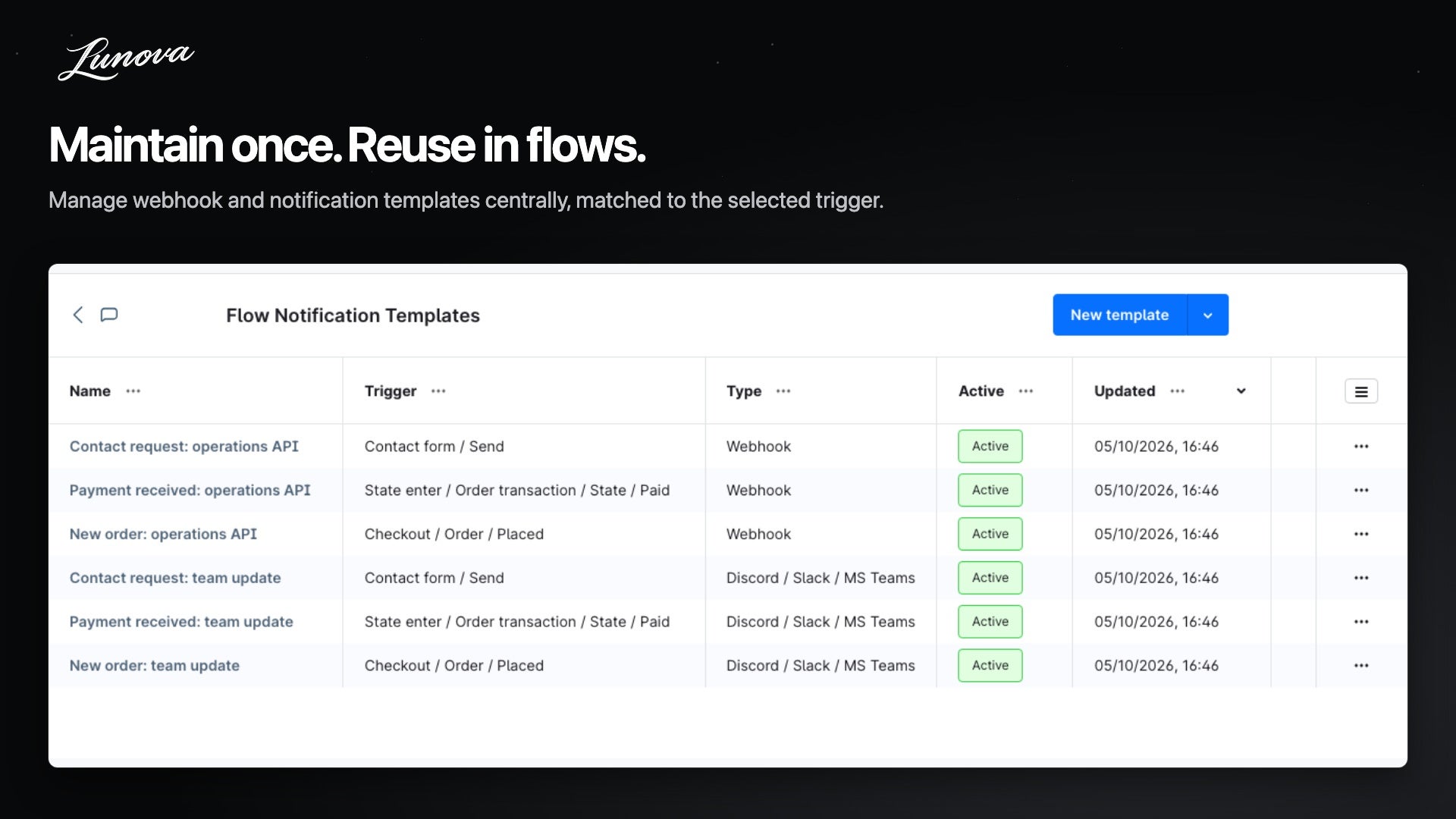Click Active badge for Contact request: operations API
The image size is (1456, 819).
click(990, 447)
